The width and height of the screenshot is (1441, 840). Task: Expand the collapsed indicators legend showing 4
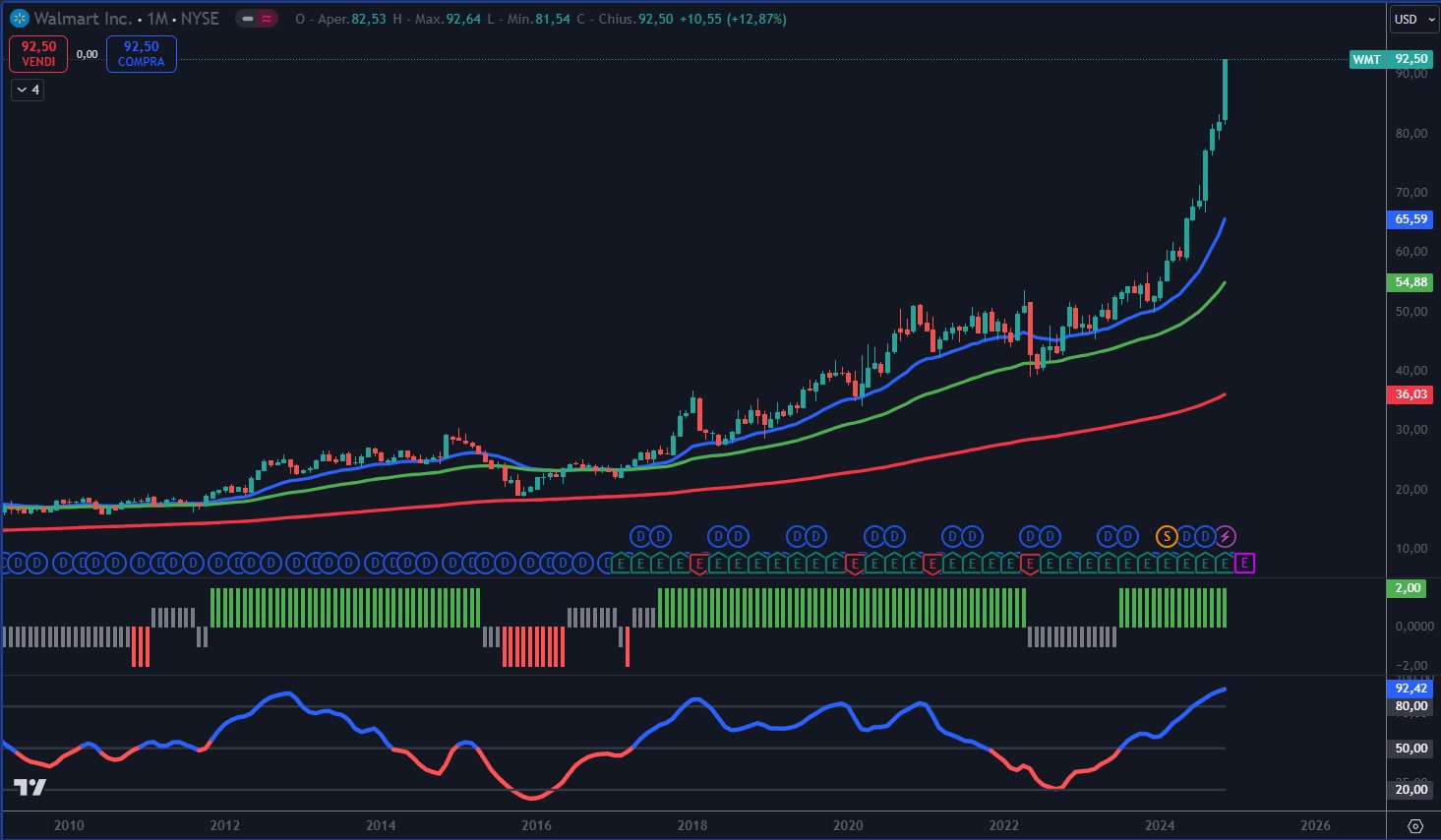(x=28, y=90)
